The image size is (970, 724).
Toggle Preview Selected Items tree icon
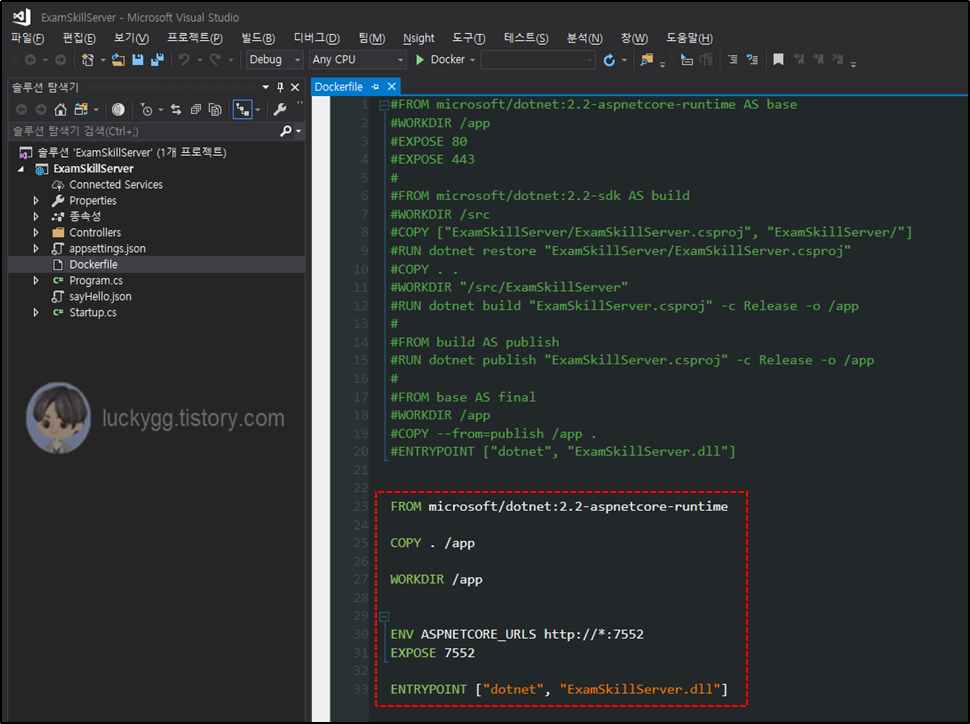click(x=242, y=110)
